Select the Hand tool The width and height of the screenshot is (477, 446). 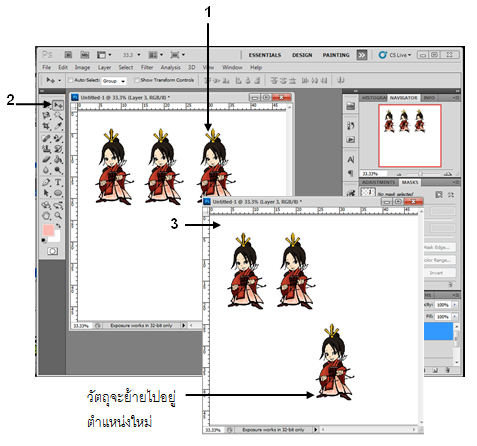point(46,216)
